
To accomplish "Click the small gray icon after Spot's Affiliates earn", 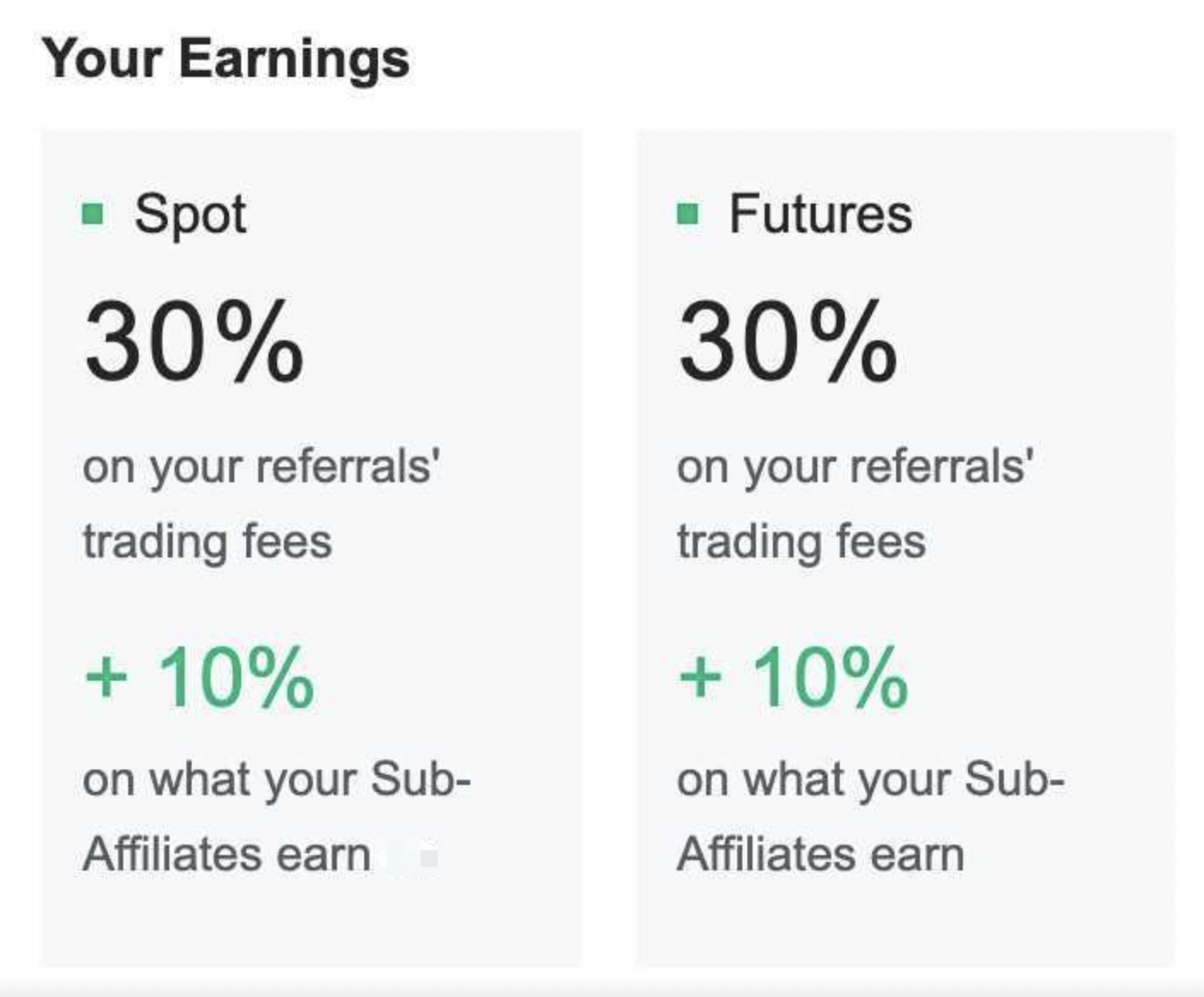I will [x=429, y=856].
